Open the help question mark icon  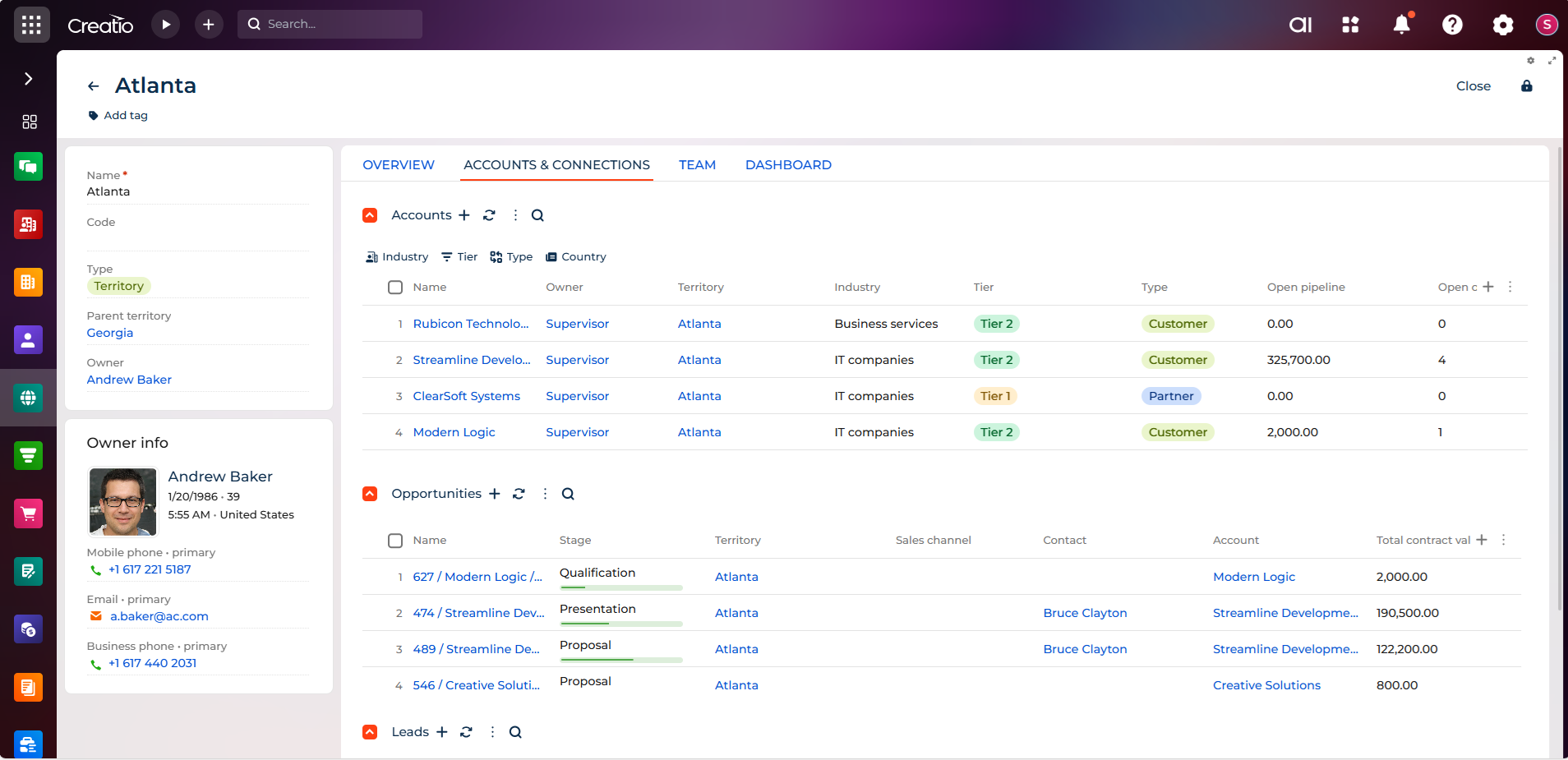pyautogui.click(x=1452, y=25)
